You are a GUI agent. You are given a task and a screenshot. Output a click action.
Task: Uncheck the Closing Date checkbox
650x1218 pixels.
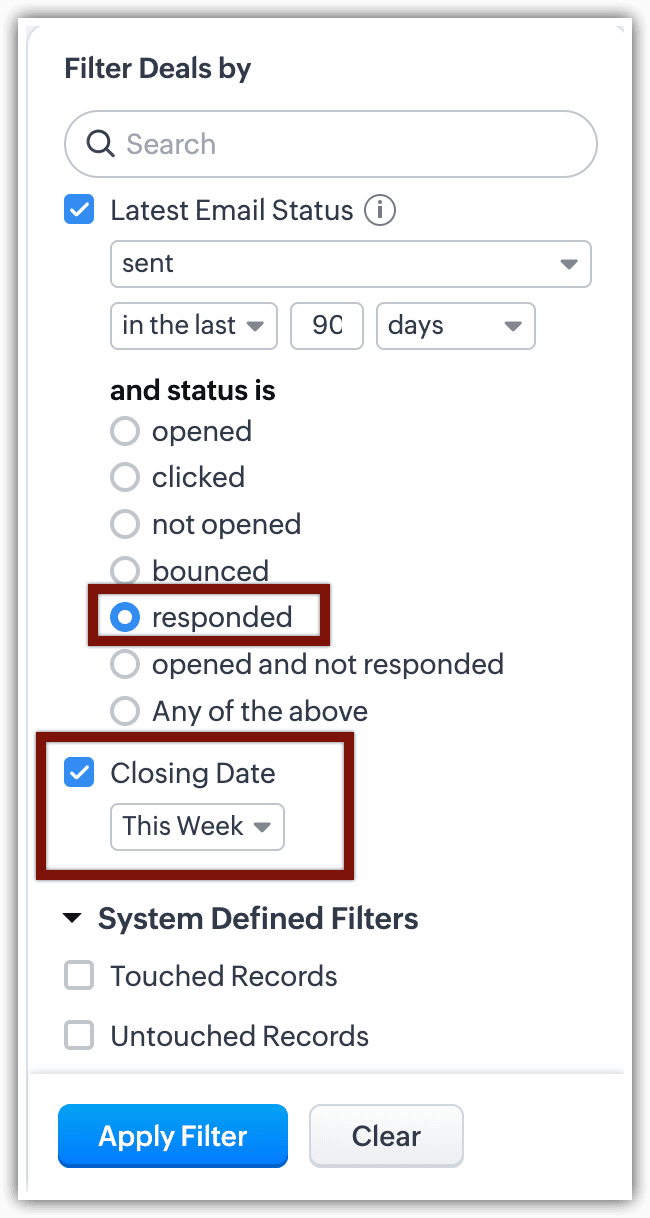[79, 773]
